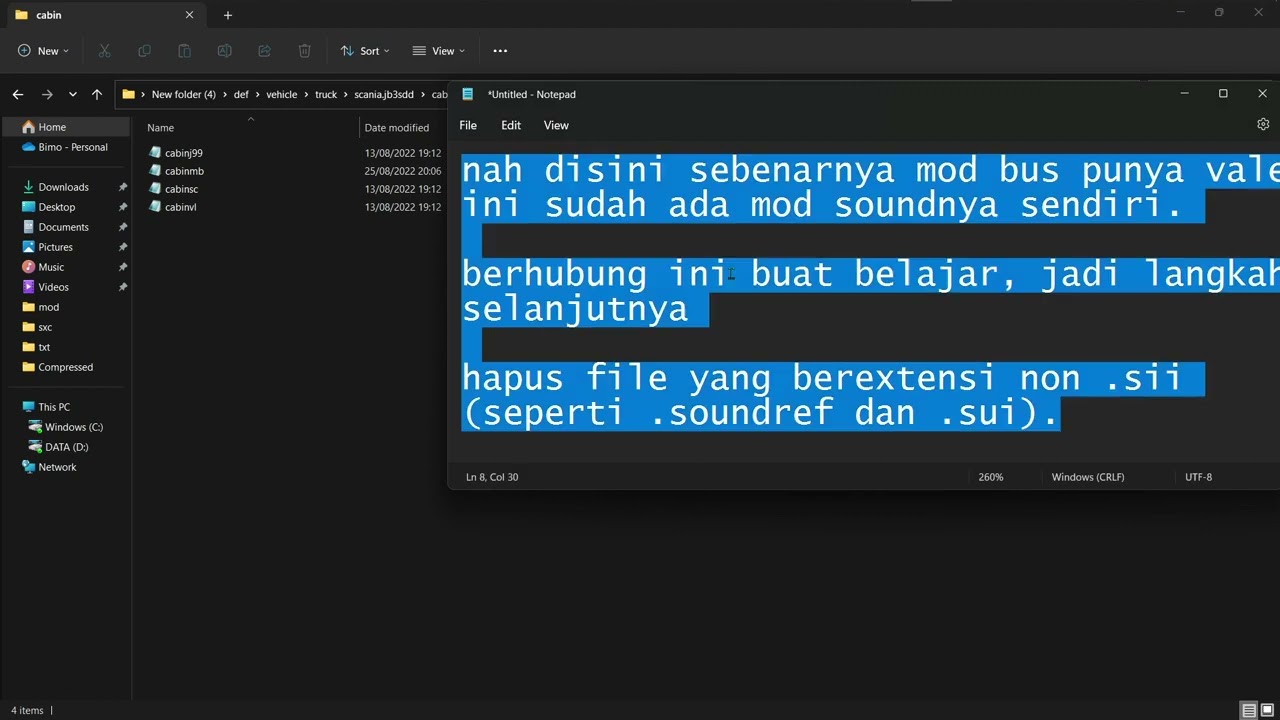Click the Copy icon in Explorer toolbar
This screenshot has height=720, width=1280.
pyautogui.click(x=144, y=51)
